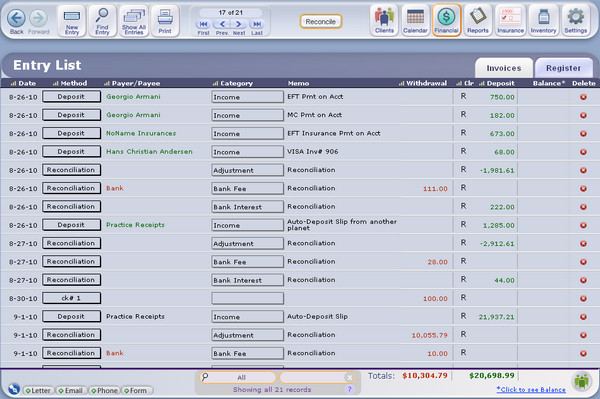The image size is (600, 399).
Task: Open the Inventory module
Action: [x=543, y=21]
